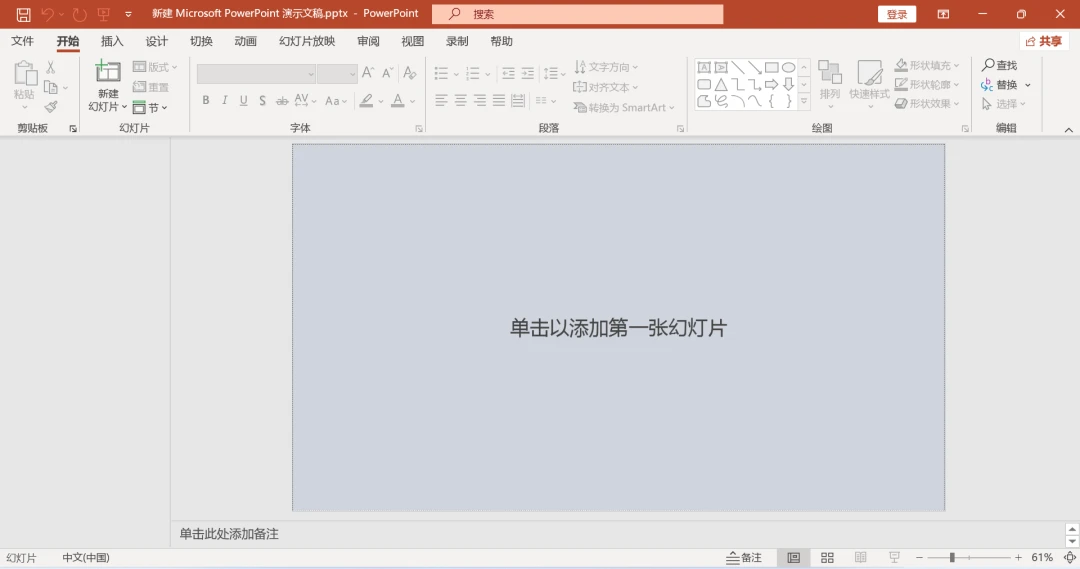Toggle Justify paragraph alignment
1080x569 pixels.
pos(499,101)
